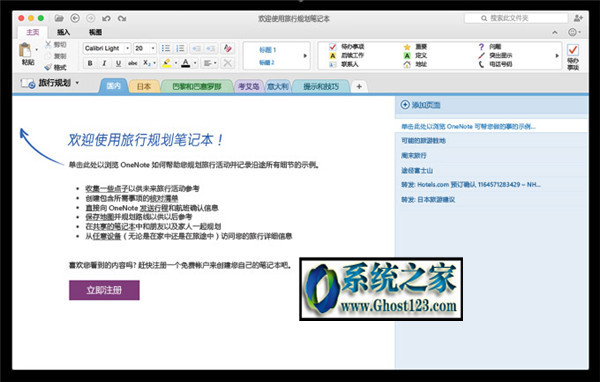
Task: Click the clear formatting eraser icon
Action: 228,48
